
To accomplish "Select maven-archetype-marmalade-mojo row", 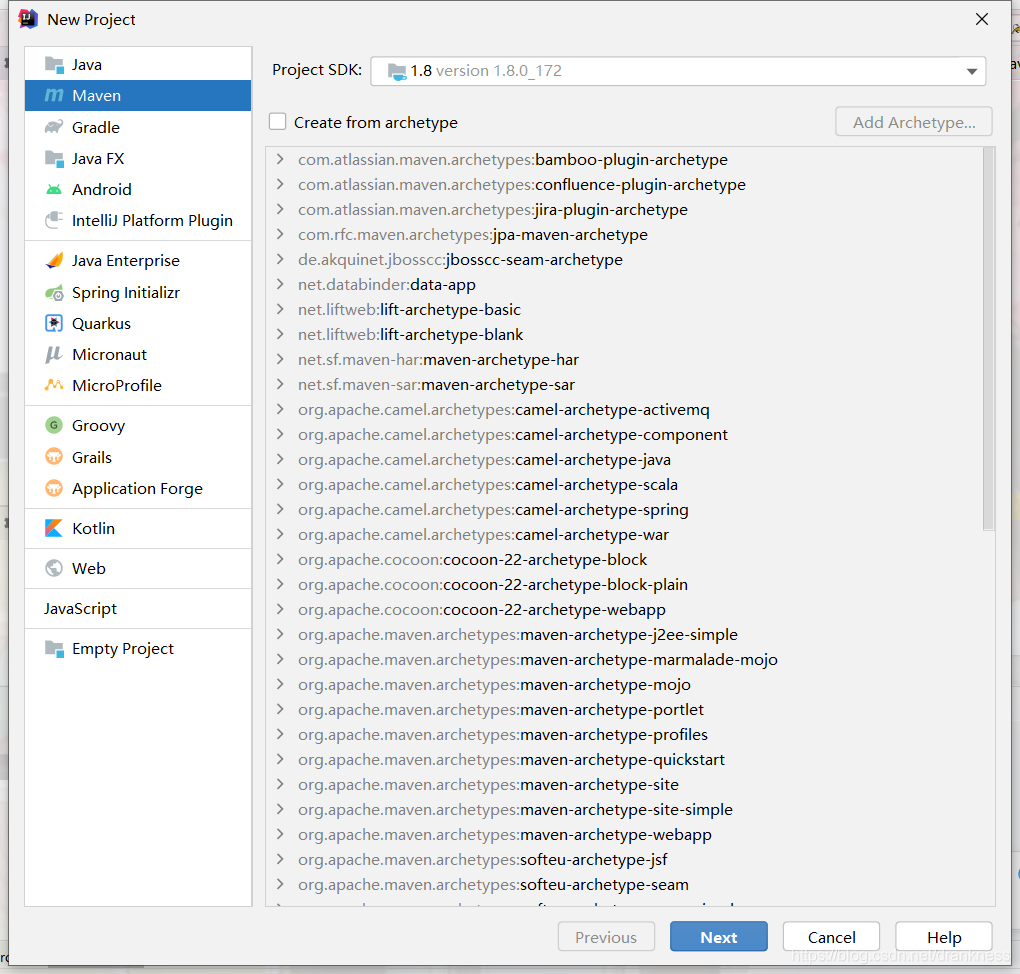I will click(x=624, y=659).
